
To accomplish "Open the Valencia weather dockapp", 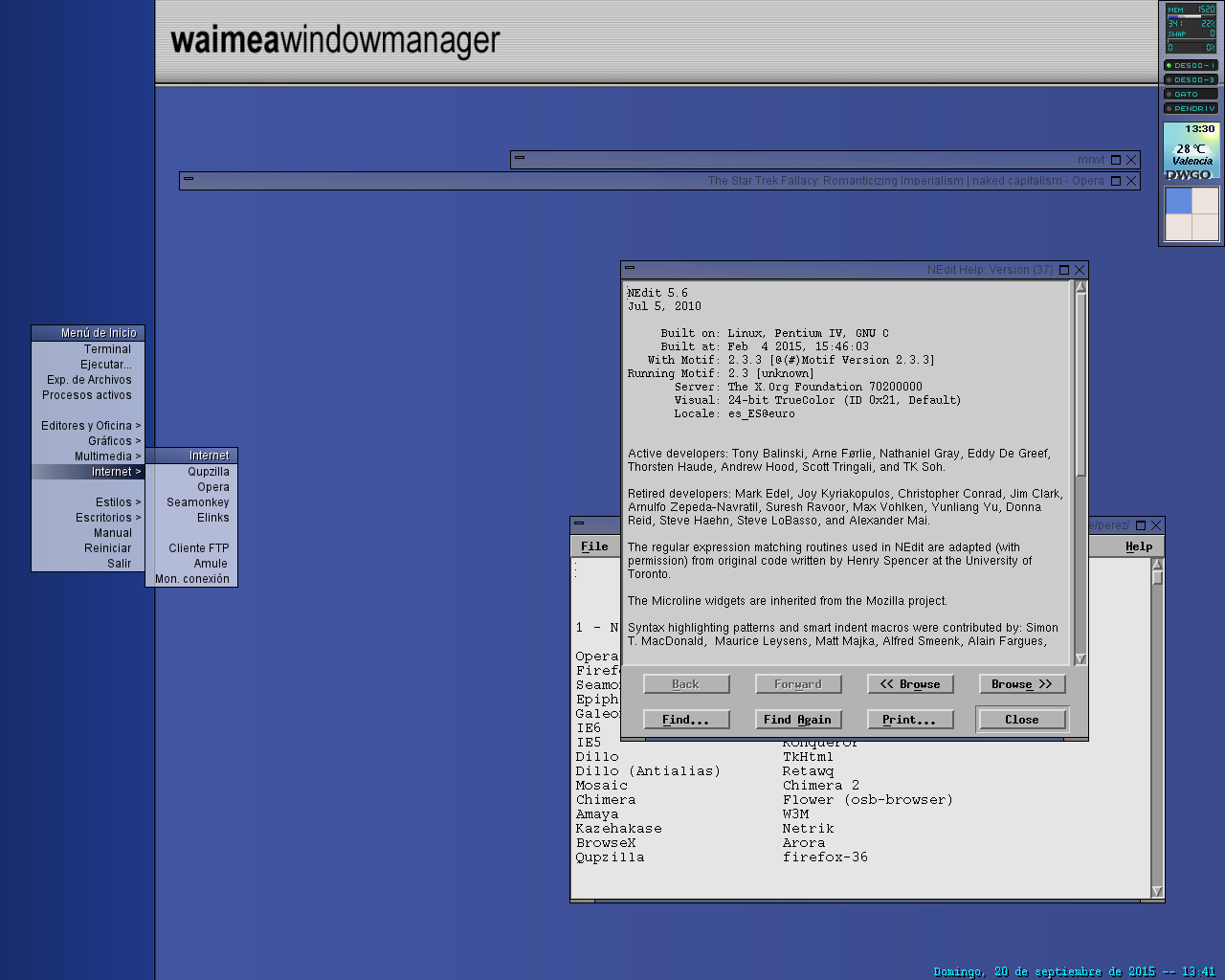I will 1192,151.
